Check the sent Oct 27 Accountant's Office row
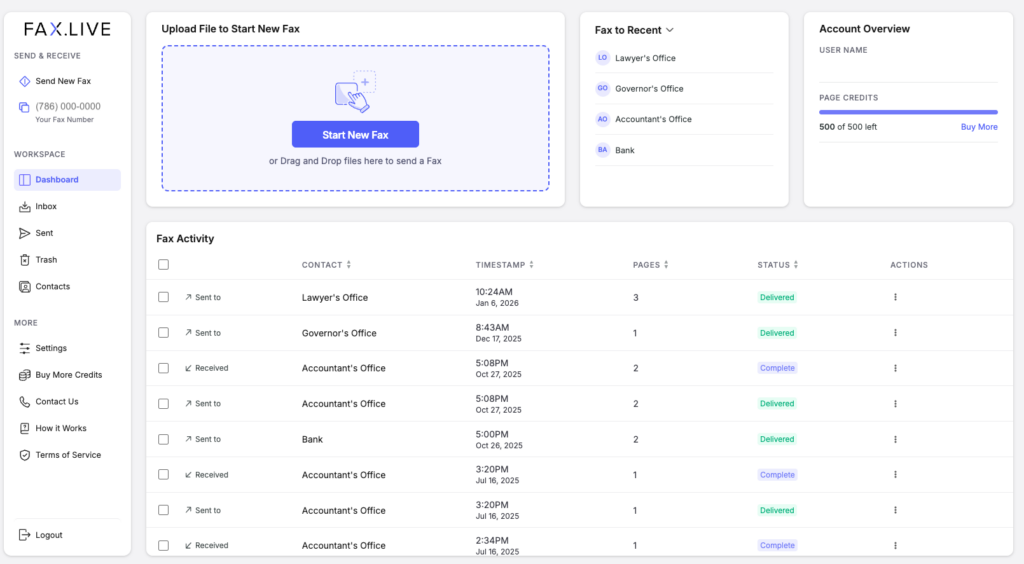Viewport: 1024px width, 564px height. click(x=163, y=403)
